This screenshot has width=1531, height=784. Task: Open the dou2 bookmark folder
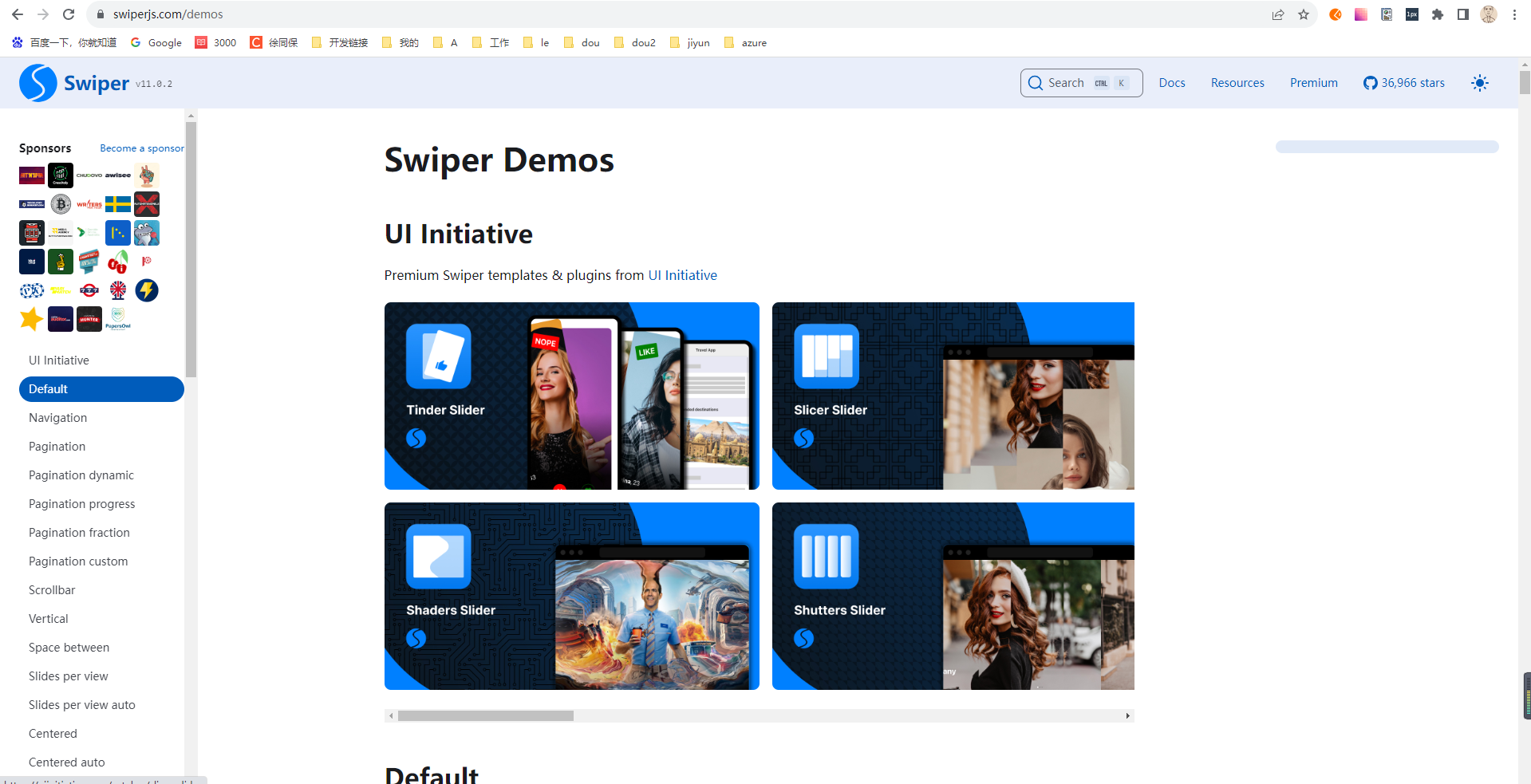pyautogui.click(x=635, y=43)
